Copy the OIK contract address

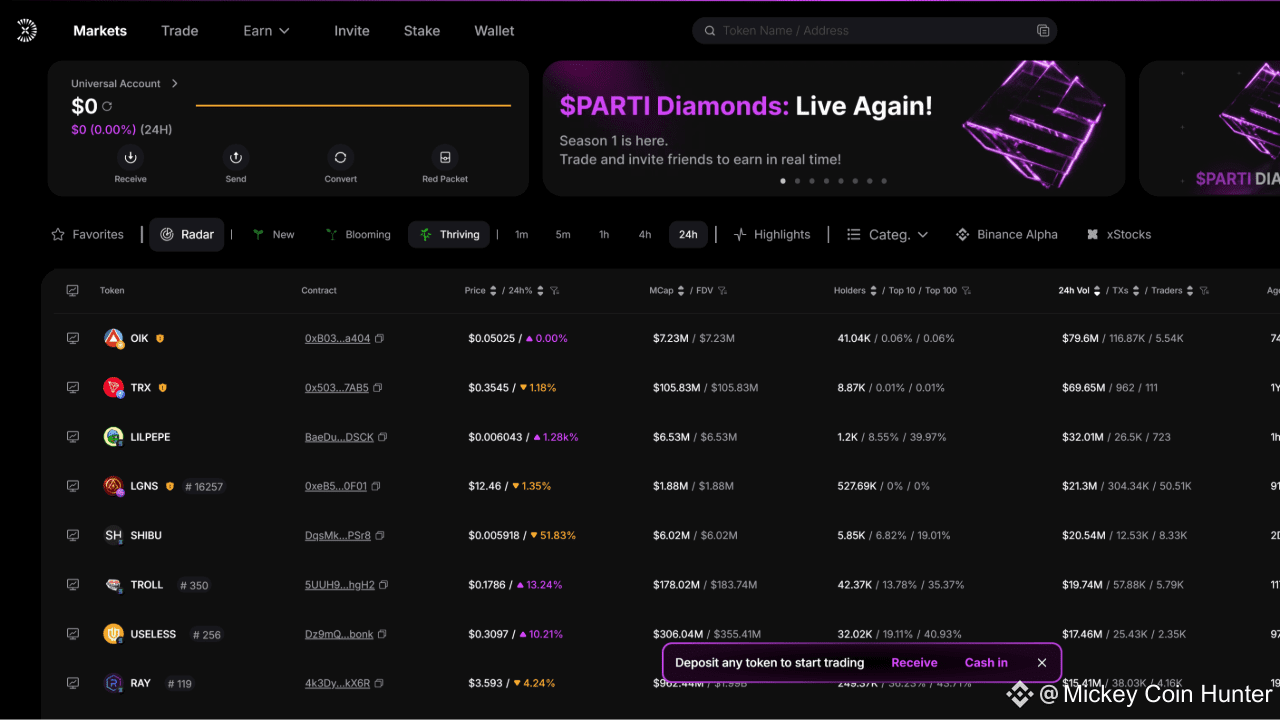379,339
